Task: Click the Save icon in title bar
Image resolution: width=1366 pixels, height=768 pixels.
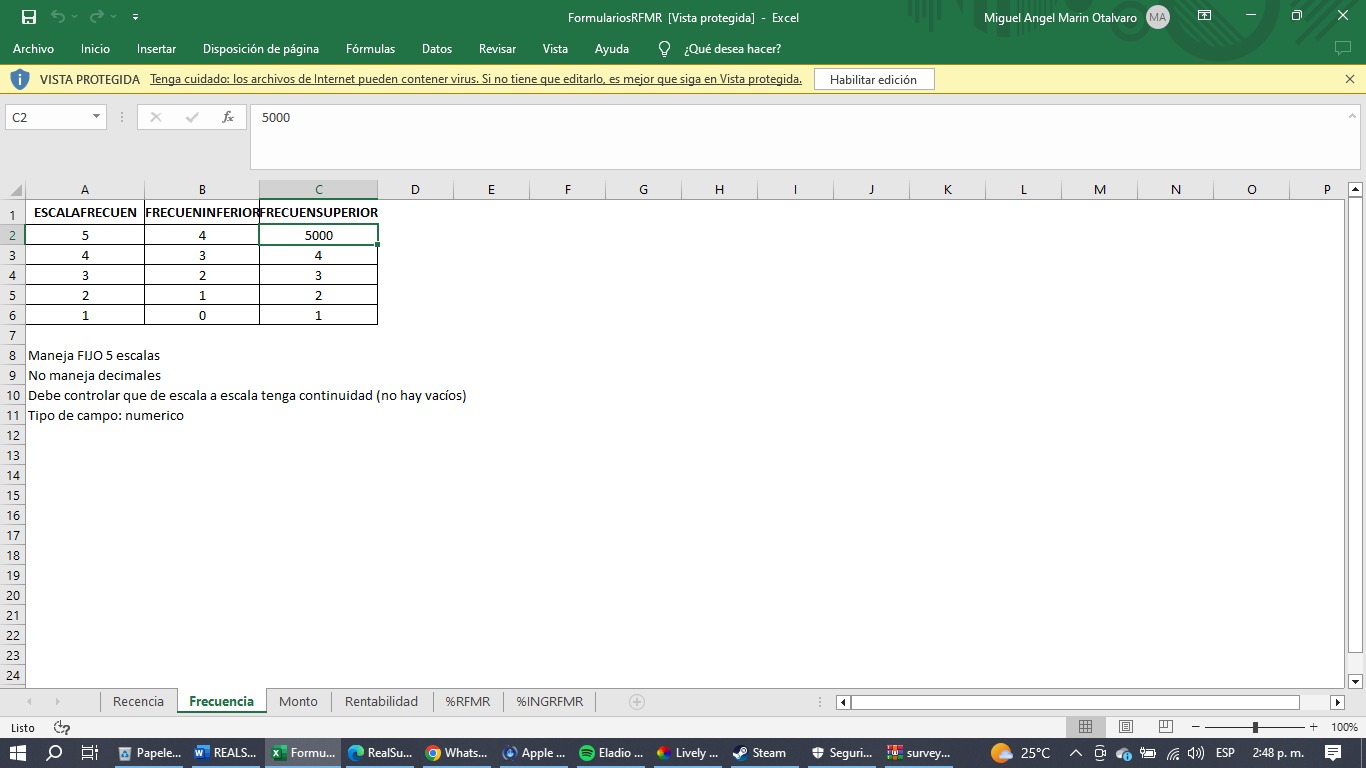Action: click(28, 17)
